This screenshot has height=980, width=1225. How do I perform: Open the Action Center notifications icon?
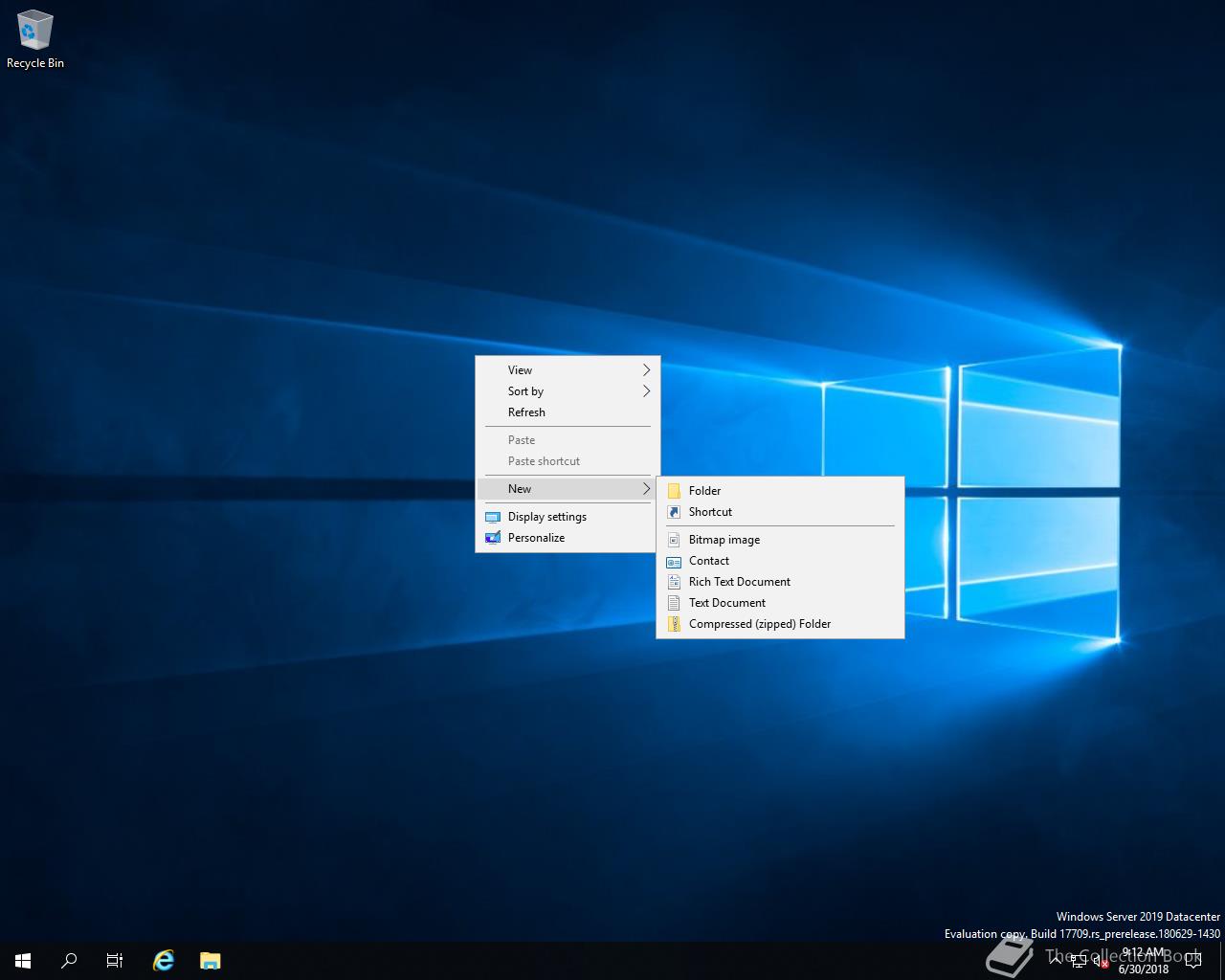pos(1192,961)
